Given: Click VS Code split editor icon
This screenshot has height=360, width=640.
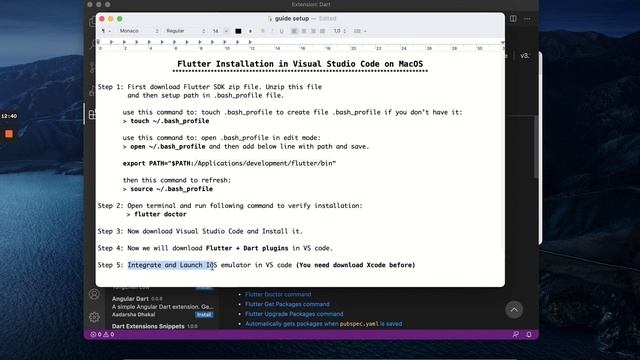Looking at the screenshot, I should (513, 19).
